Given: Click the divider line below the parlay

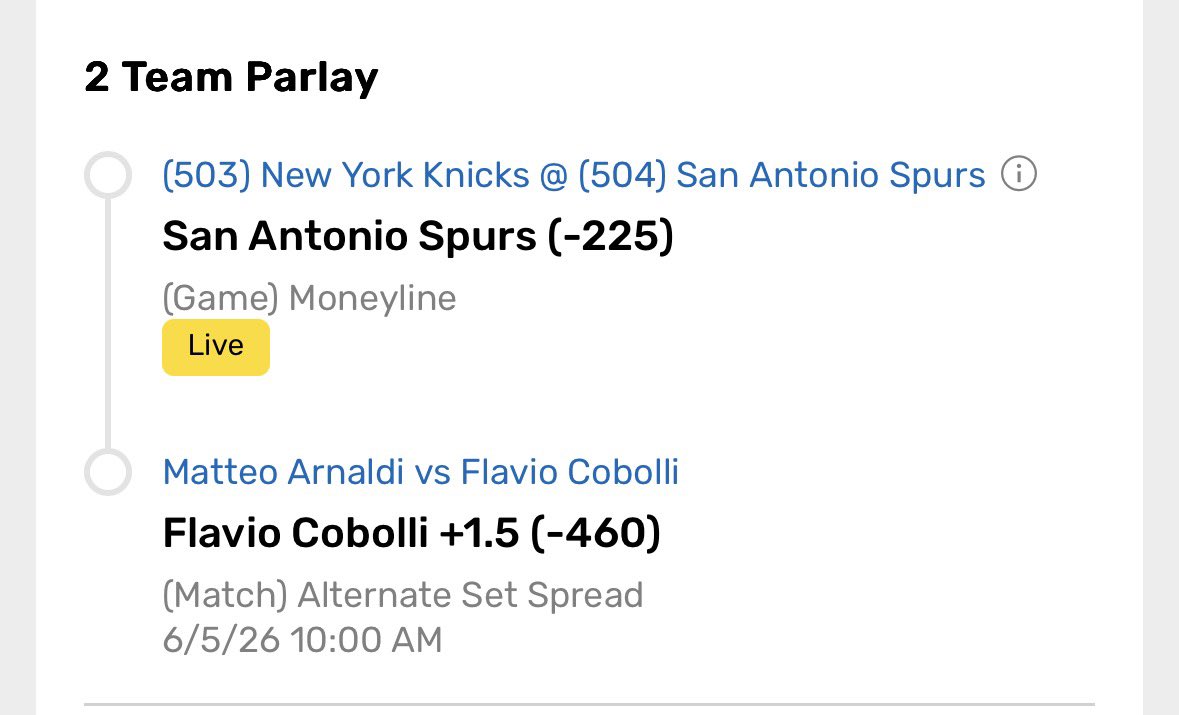Looking at the screenshot, I should pos(590,705).
